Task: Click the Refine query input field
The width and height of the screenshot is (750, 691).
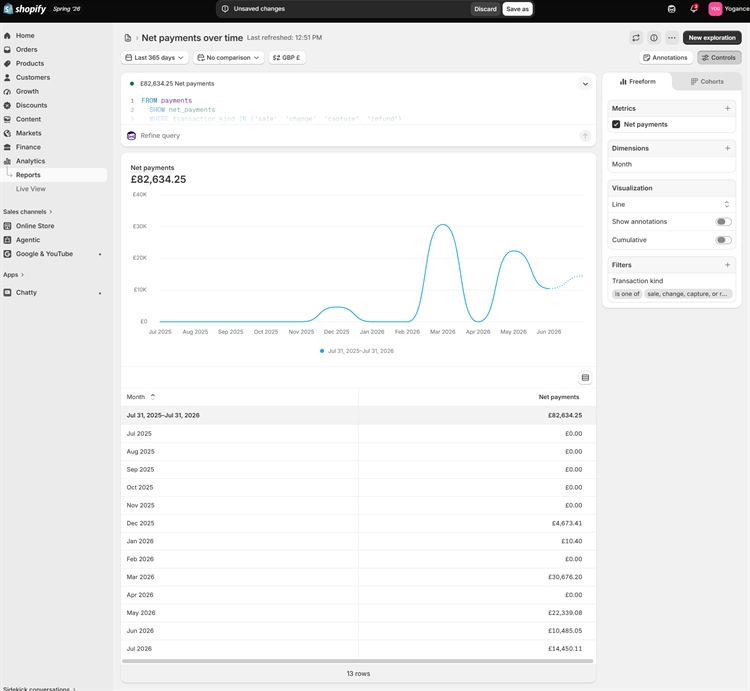Action: (x=354, y=136)
